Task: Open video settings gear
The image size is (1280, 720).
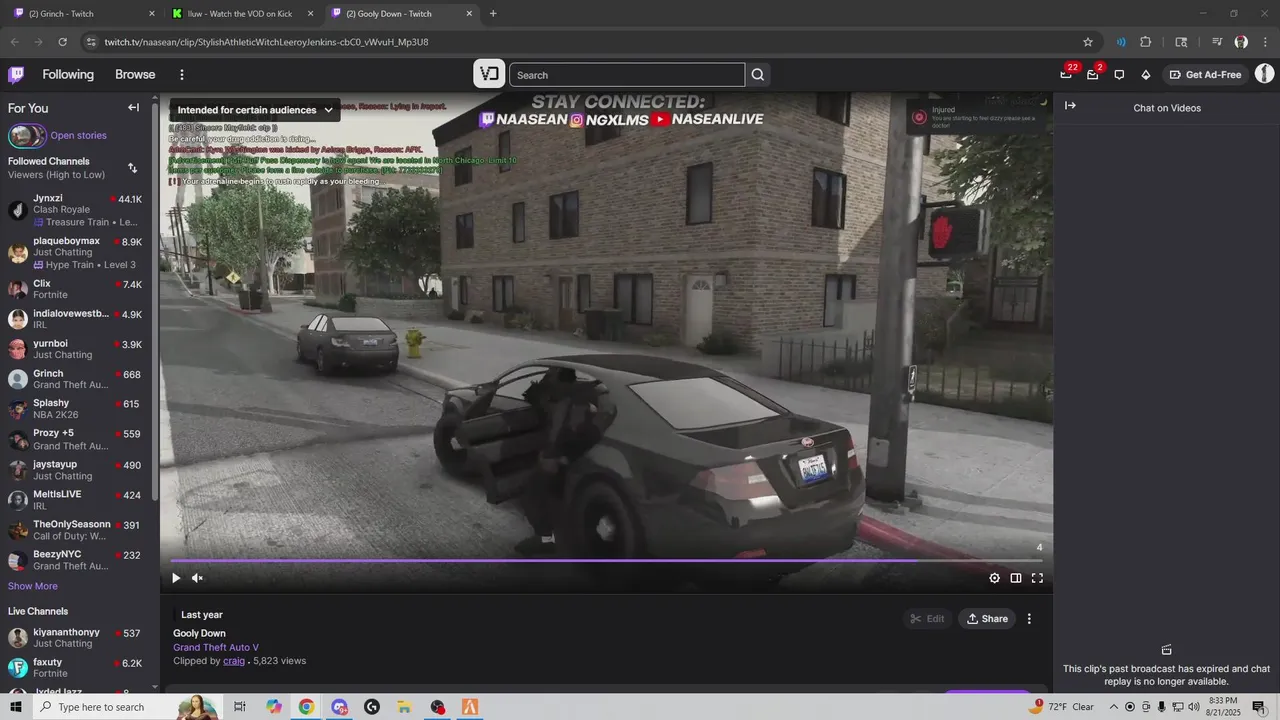Action: tap(994, 578)
